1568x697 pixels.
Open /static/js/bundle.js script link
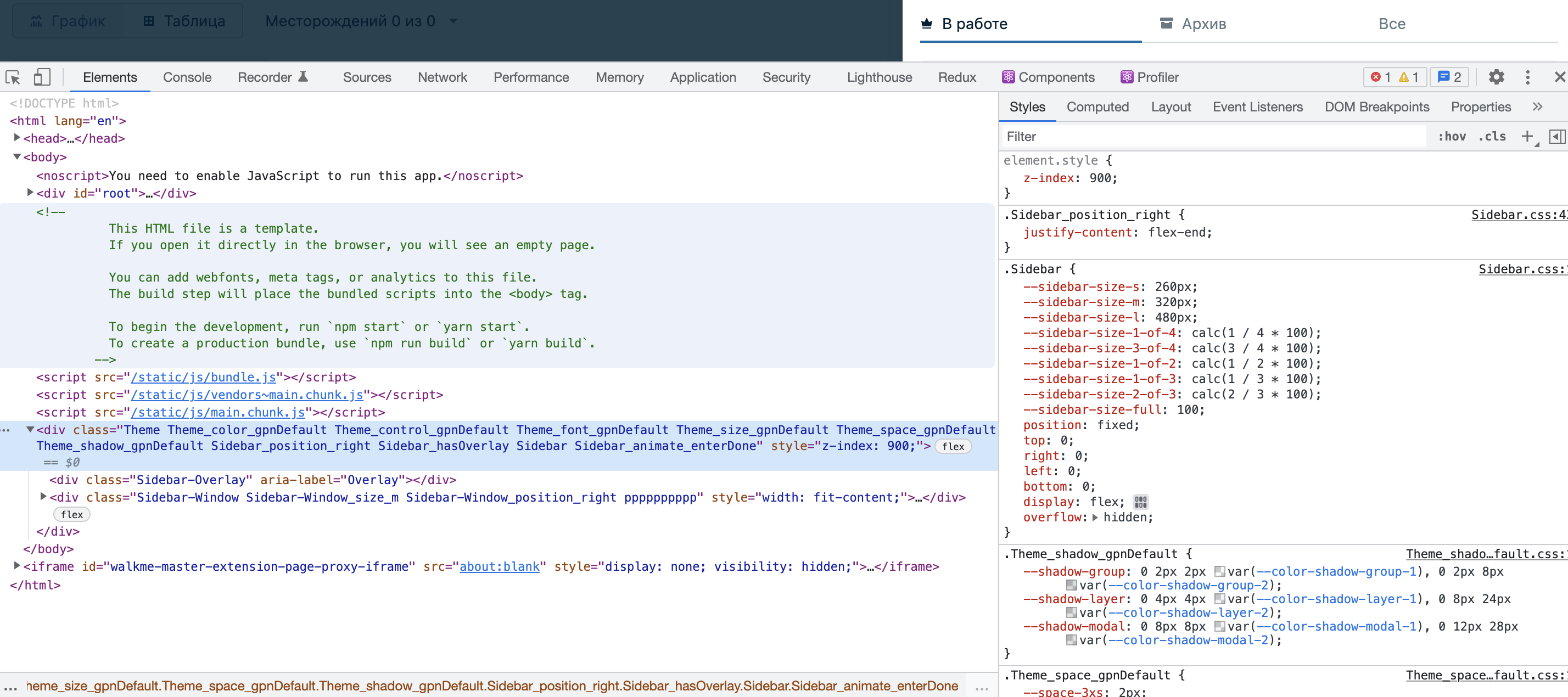tap(203, 378)
